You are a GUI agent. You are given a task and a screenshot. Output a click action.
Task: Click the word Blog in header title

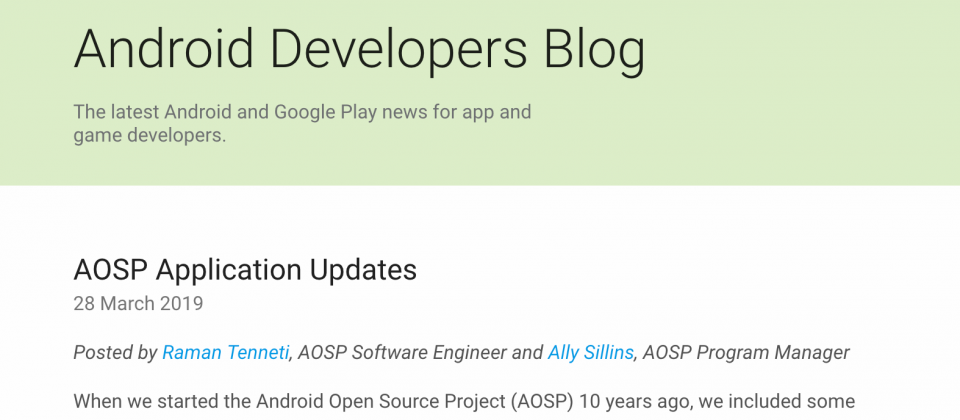coord(594,49)
